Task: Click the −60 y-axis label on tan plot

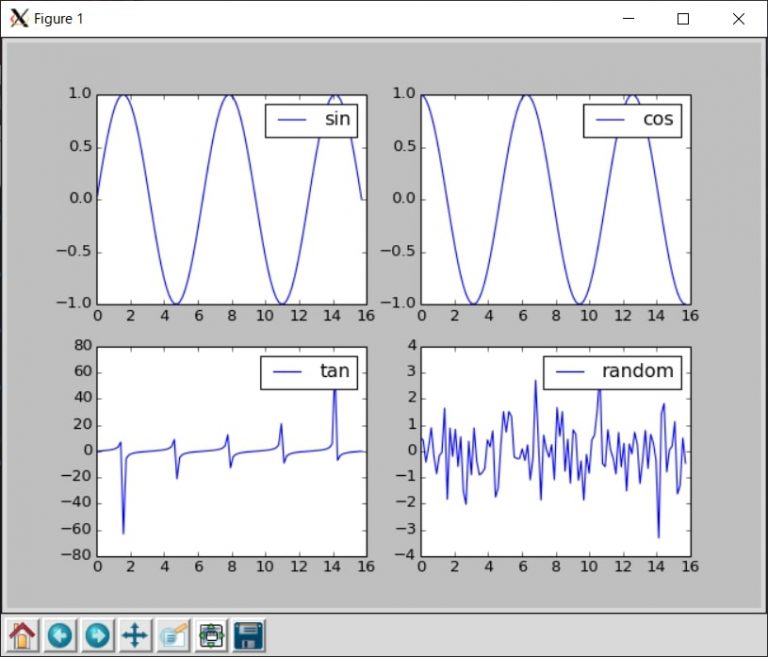Action: 76,529
